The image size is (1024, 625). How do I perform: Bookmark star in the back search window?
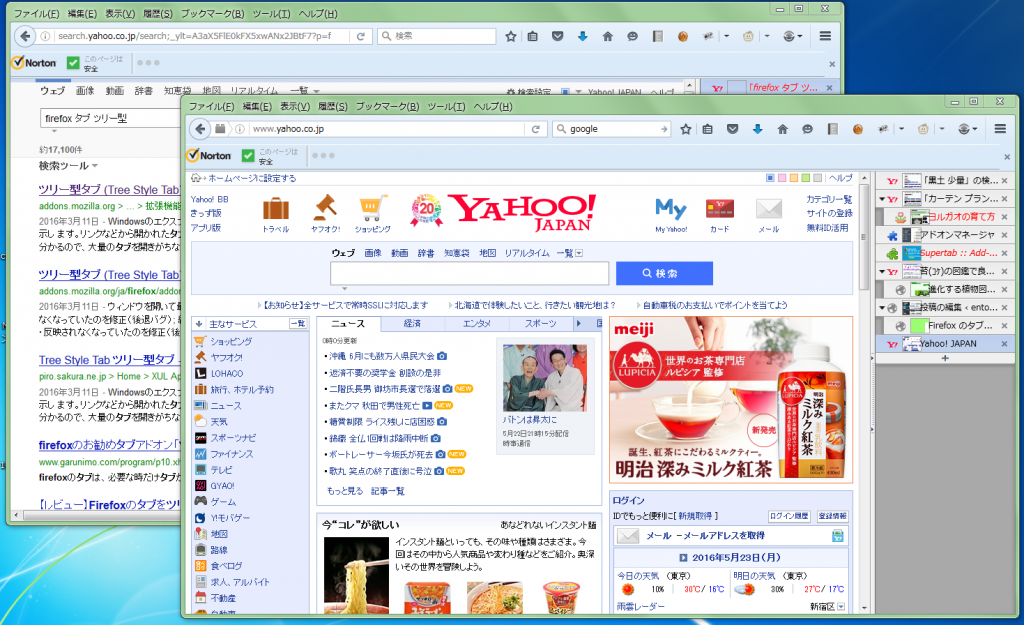click(511, 37)
